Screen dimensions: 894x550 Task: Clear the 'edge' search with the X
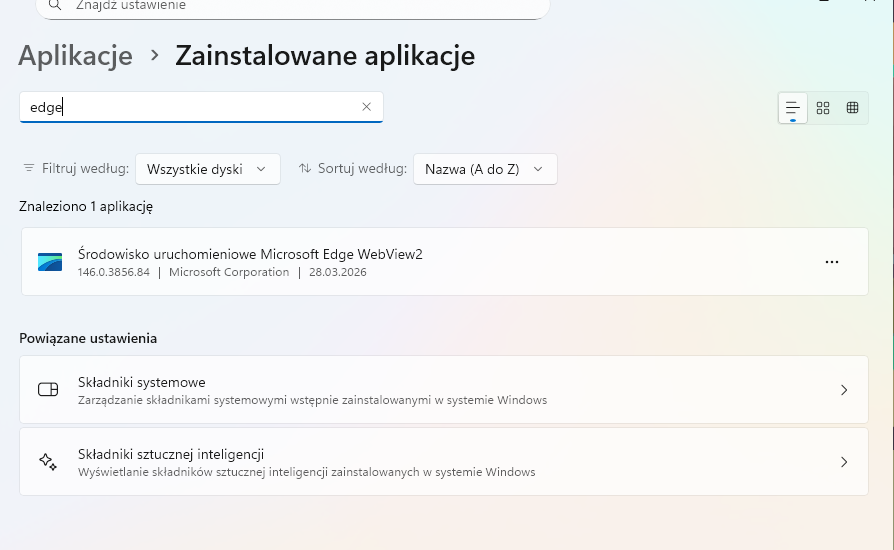tap(366, 107)
